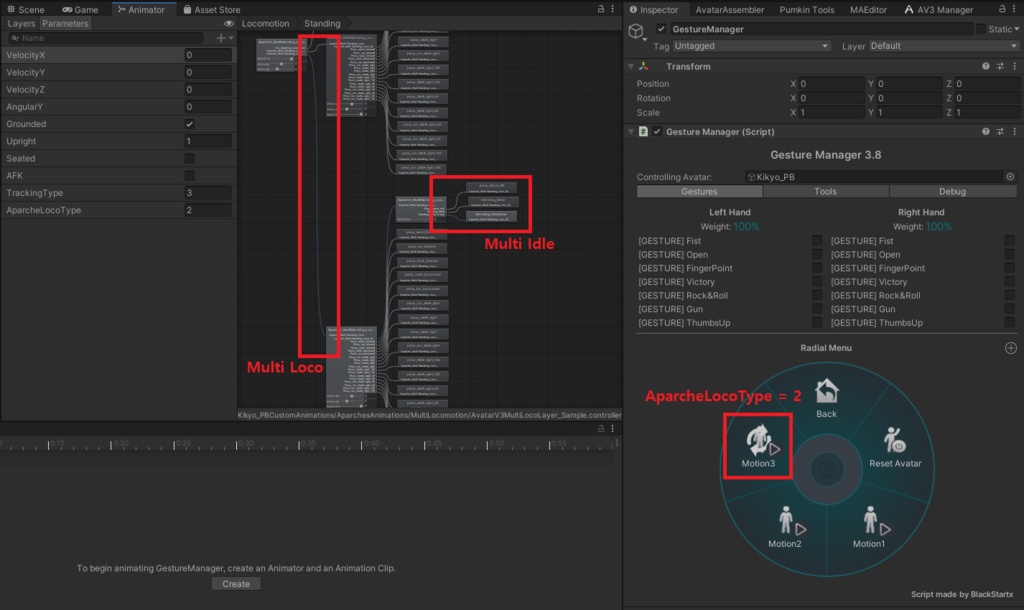Click the GestureManager cube icon in Inspector

[x=637, y=29]
